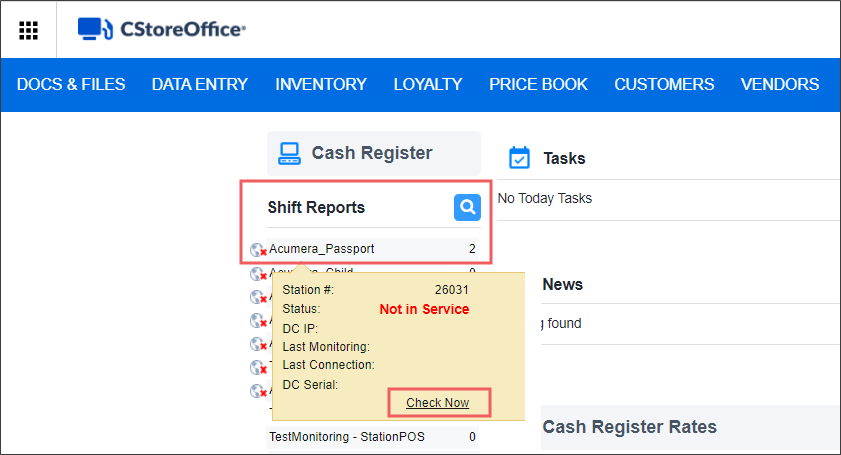Screen dimensions: 841x455
Task: Click the Shift Reports search icon
Action: click(467, 207)
